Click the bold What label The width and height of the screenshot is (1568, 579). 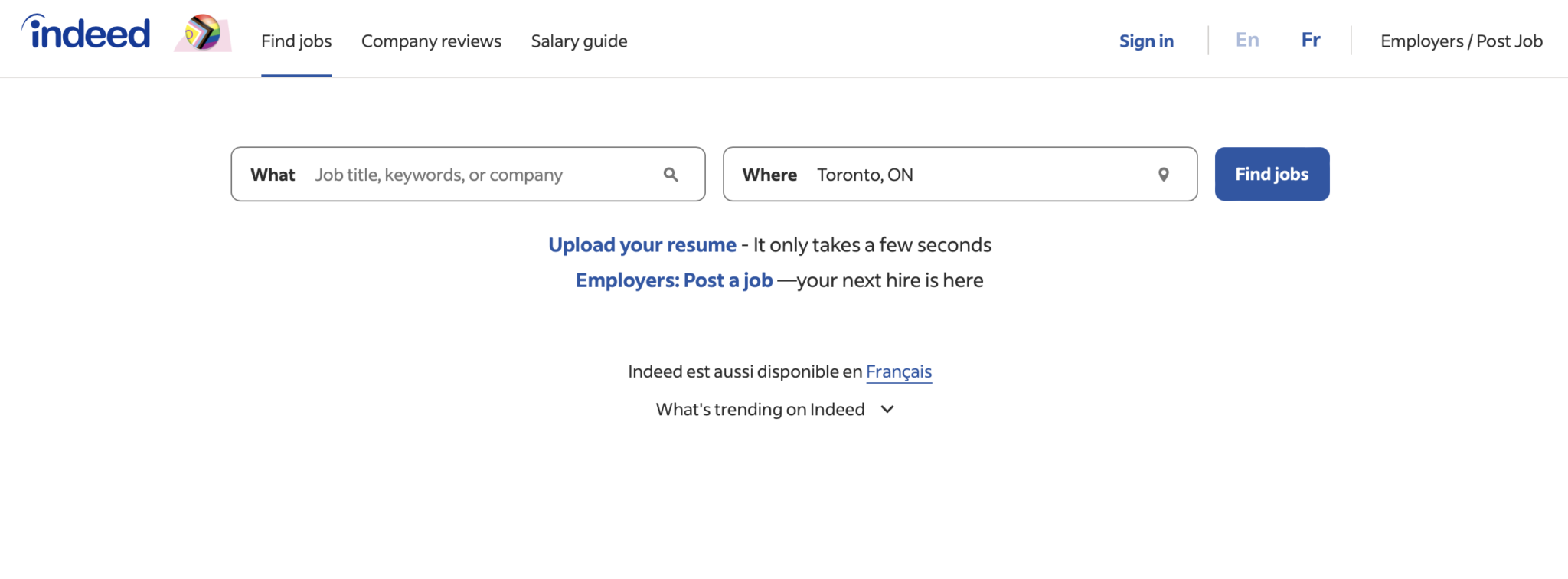(x=273, y=175)
